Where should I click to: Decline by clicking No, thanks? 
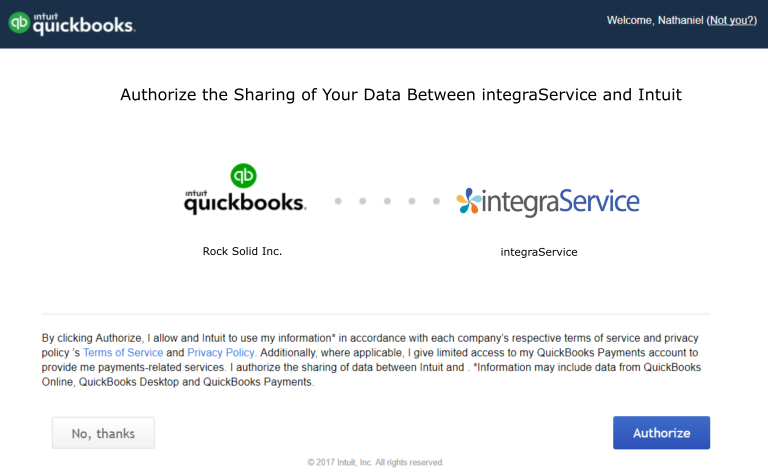click(103, 433)
